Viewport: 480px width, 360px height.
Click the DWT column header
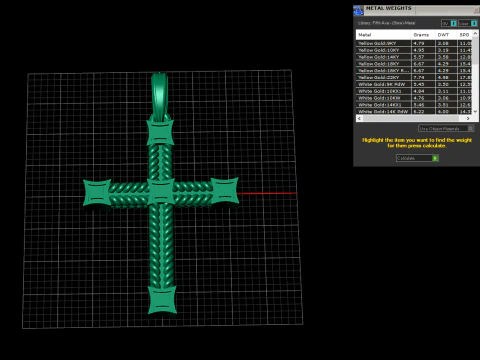[x=446, y=35]
